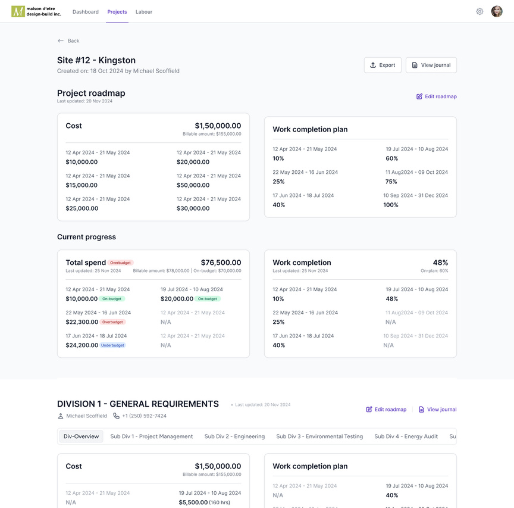The height and width of the screenshot is (508, 514).
Task: Click the Back link text
Action: (x=73, y=41)
